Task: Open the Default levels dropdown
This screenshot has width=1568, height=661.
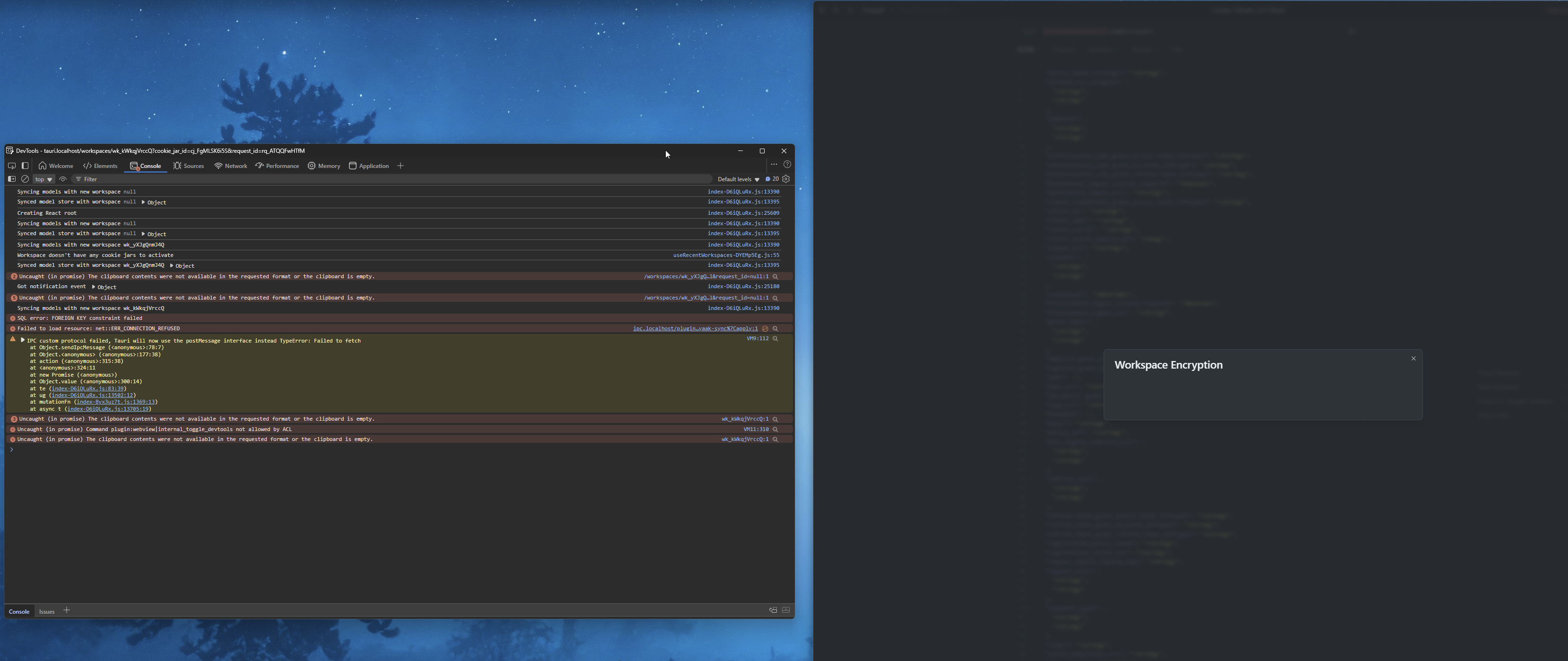Action: 738,179
